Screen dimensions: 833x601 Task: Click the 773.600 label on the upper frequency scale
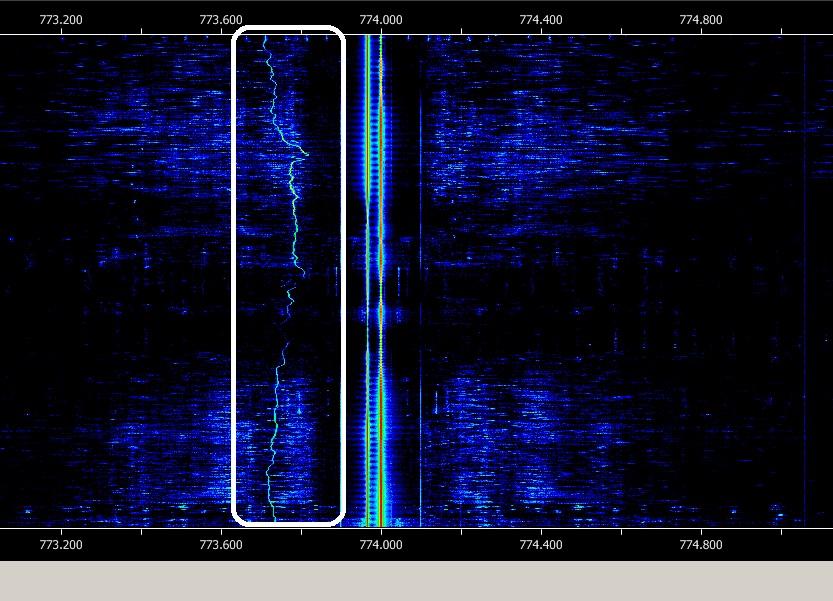pos(220,20)
